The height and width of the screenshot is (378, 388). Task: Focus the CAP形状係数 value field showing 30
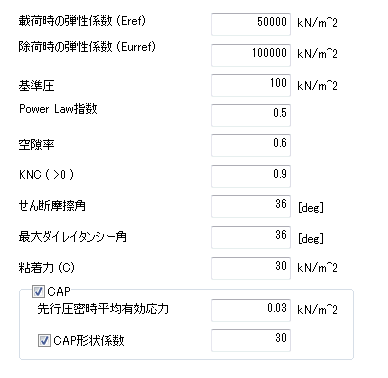251,340
